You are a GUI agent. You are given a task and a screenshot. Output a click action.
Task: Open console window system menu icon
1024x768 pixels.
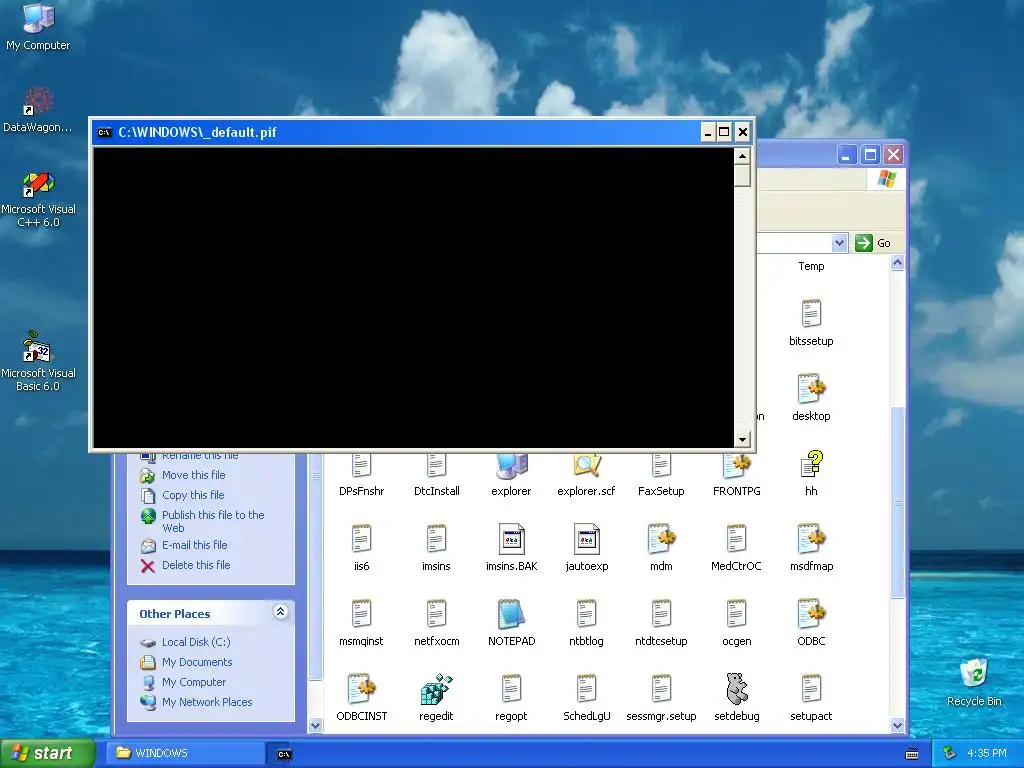point(104,133)
